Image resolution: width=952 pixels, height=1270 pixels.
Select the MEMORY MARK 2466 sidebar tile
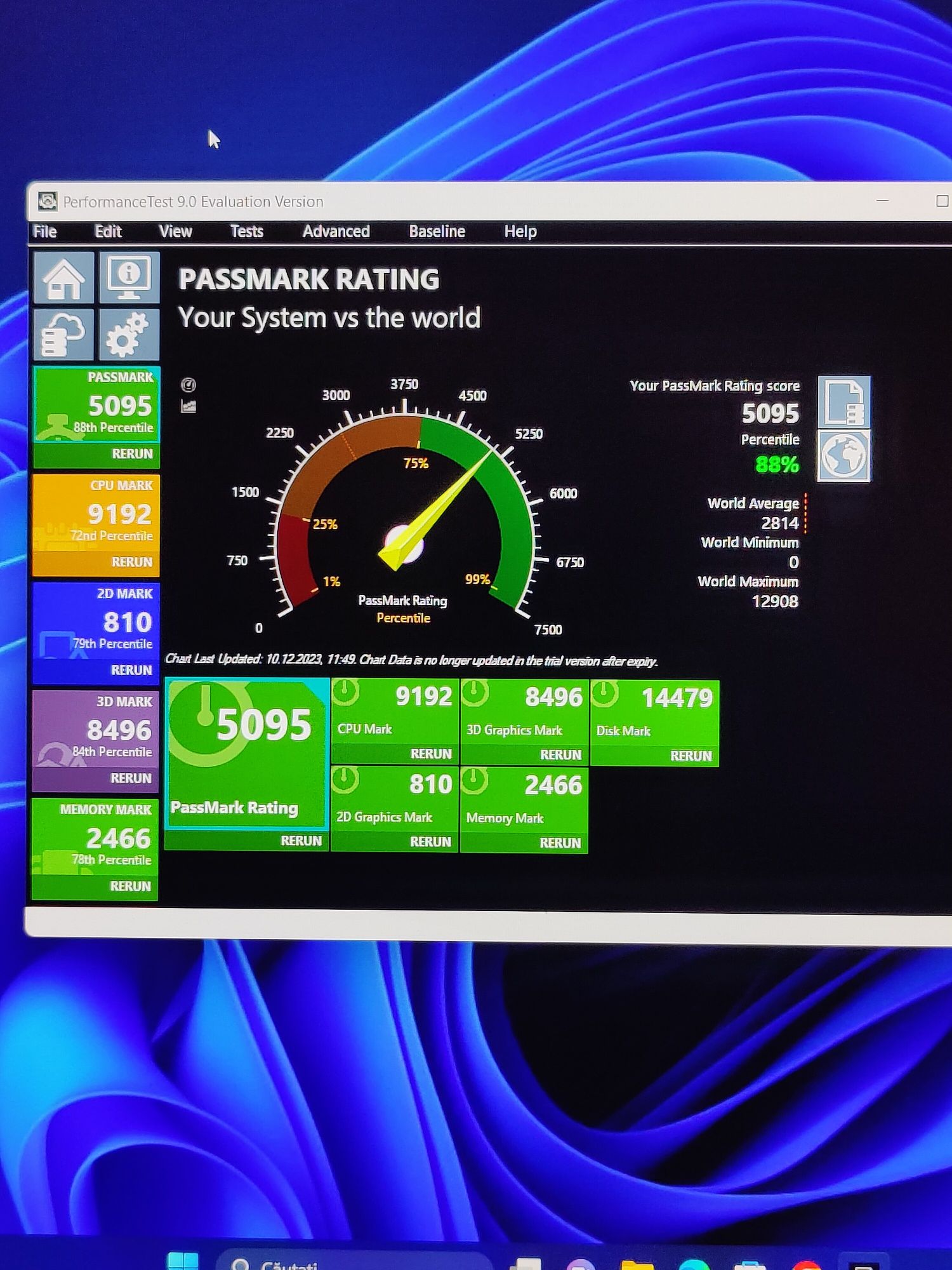tap(95, 836)
